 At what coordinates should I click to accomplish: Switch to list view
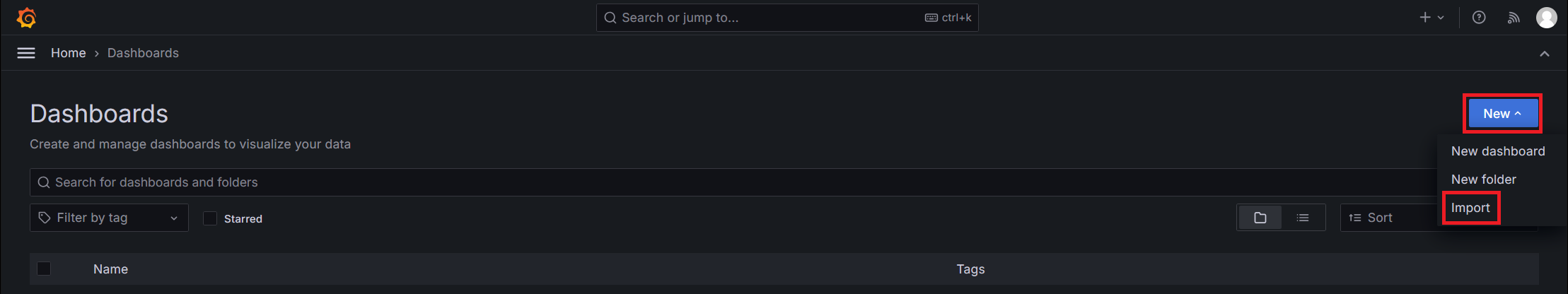[1303, 218]
